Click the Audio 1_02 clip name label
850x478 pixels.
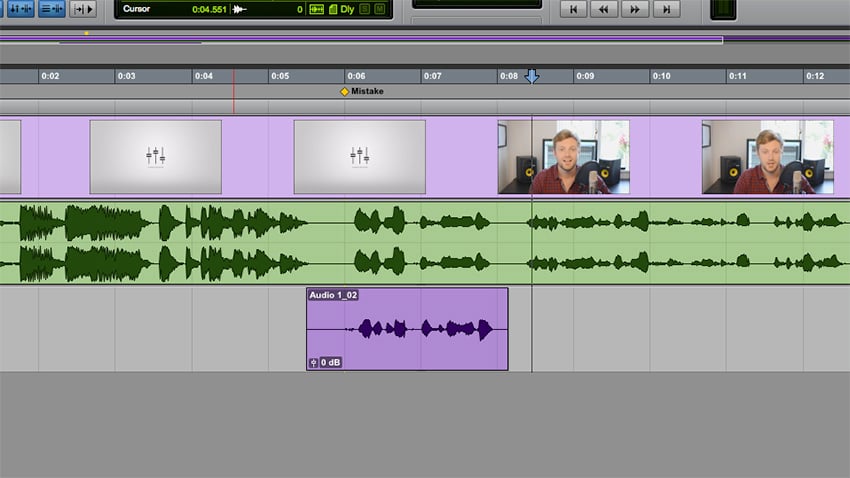coord(333,295)
